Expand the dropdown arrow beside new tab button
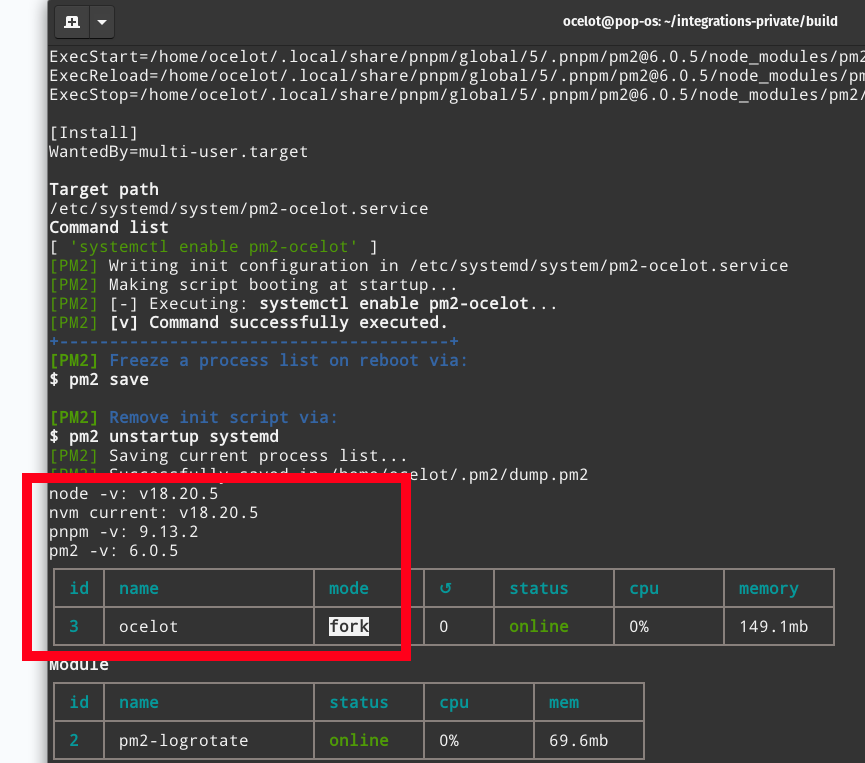Viewport: 865px width, 763px height. click(x=102, y=22)
